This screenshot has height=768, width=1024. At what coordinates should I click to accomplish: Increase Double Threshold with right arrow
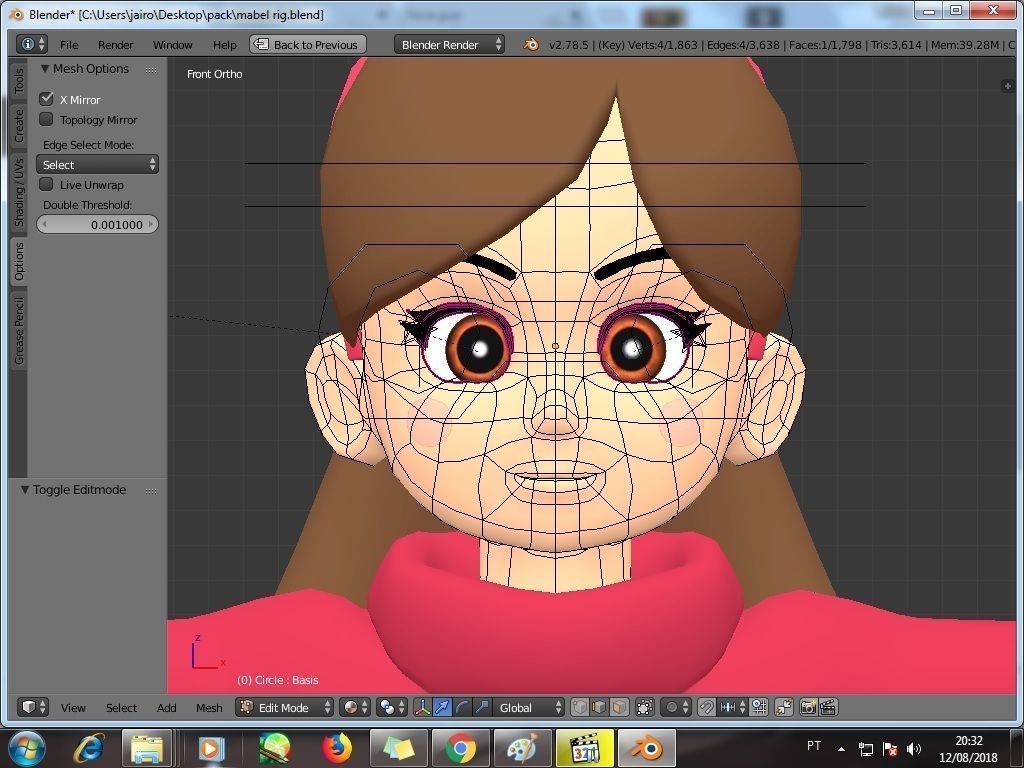pos(151,224)
